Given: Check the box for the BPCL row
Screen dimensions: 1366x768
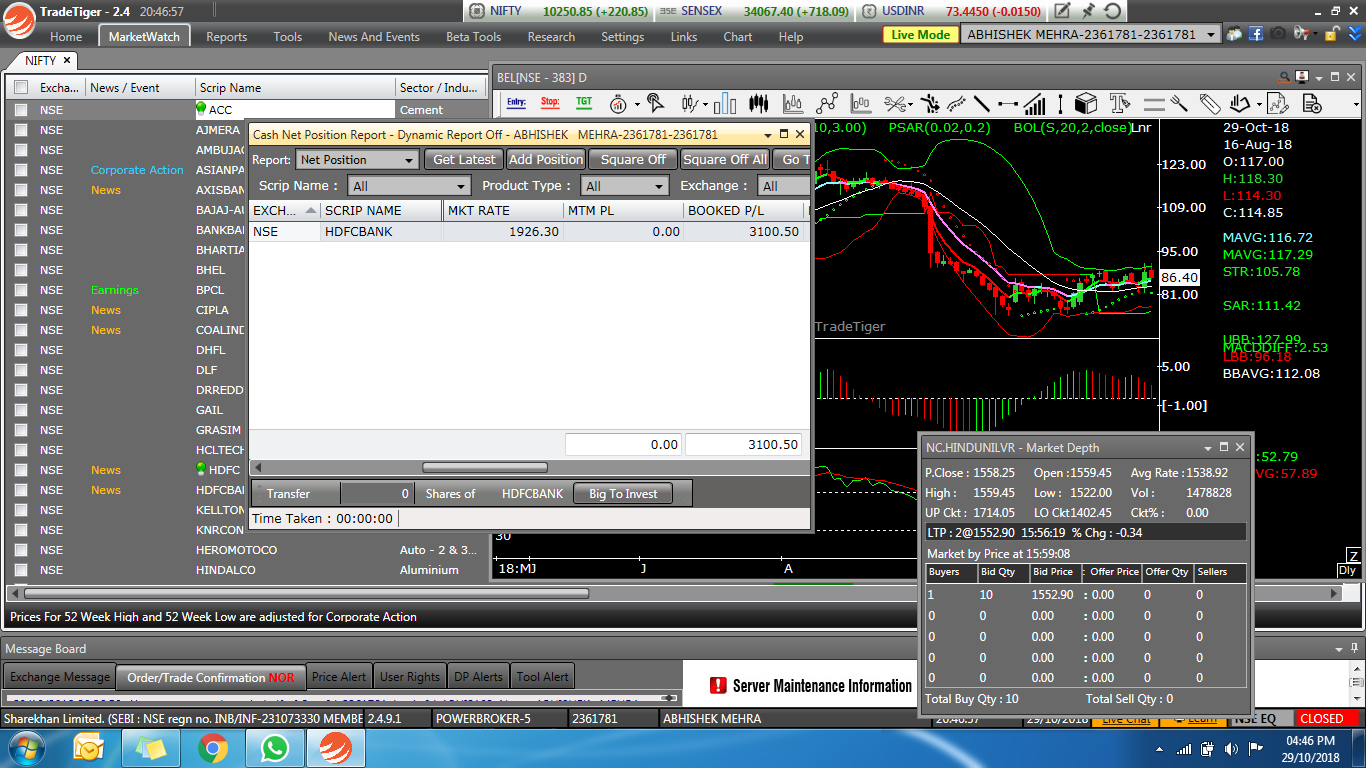Looking at the screenshot, I should pos(21,290).
